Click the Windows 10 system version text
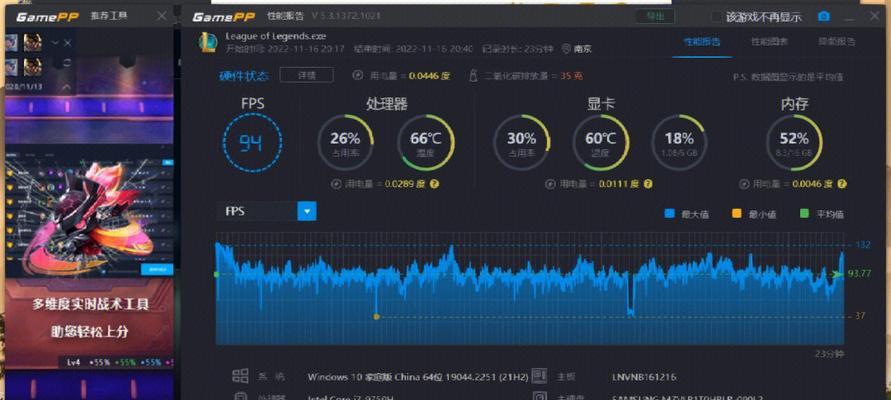 (418, 377)
